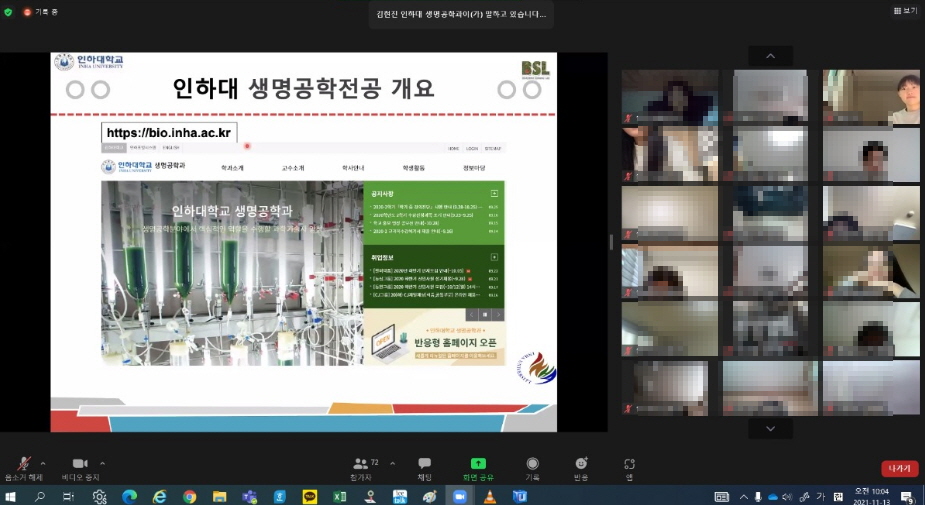
Task: Unmute the microphone in Zoom toolbar
Action: click(24, 468)
